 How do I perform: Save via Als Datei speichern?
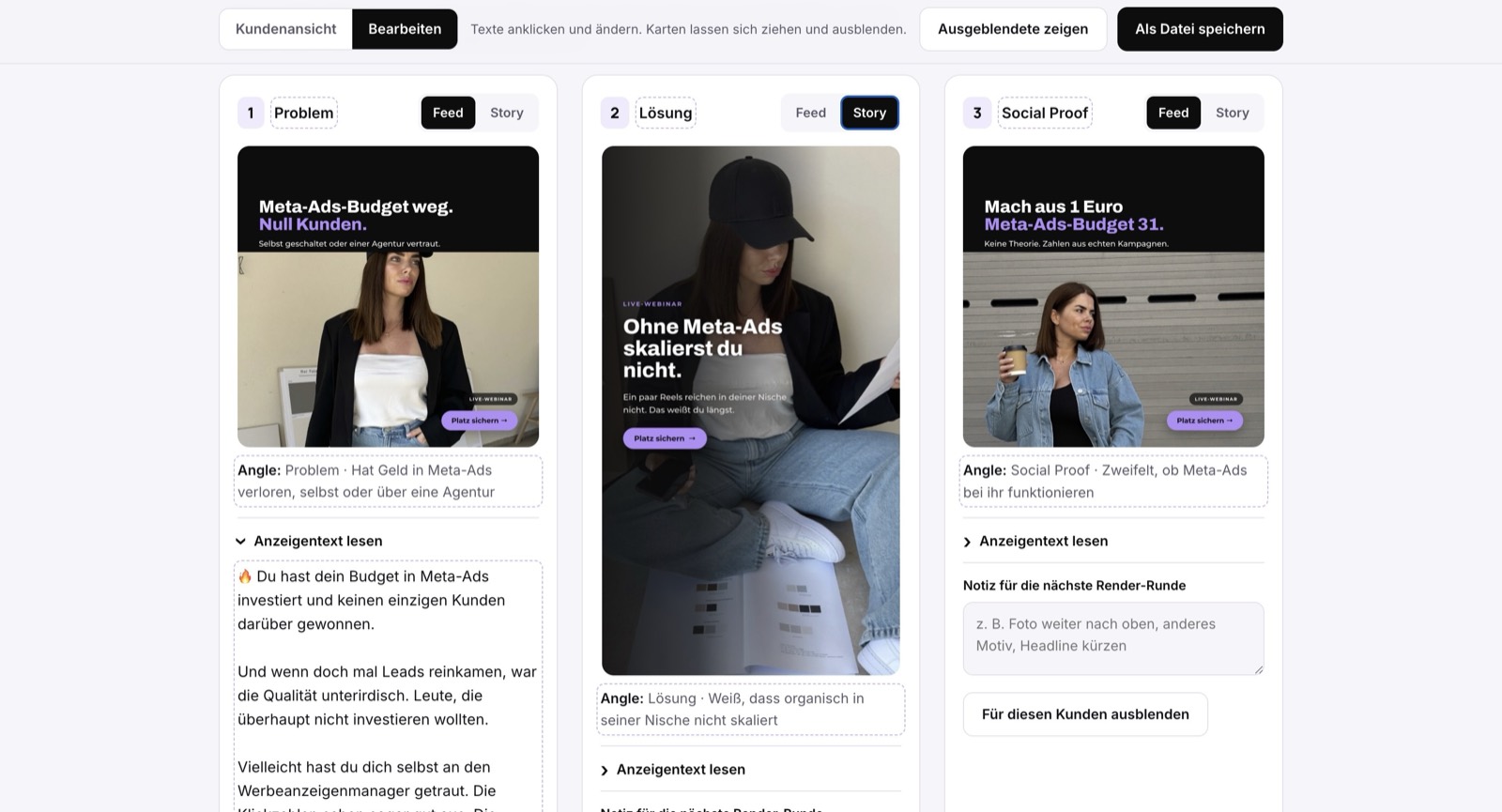click(x=1200, y=29)
